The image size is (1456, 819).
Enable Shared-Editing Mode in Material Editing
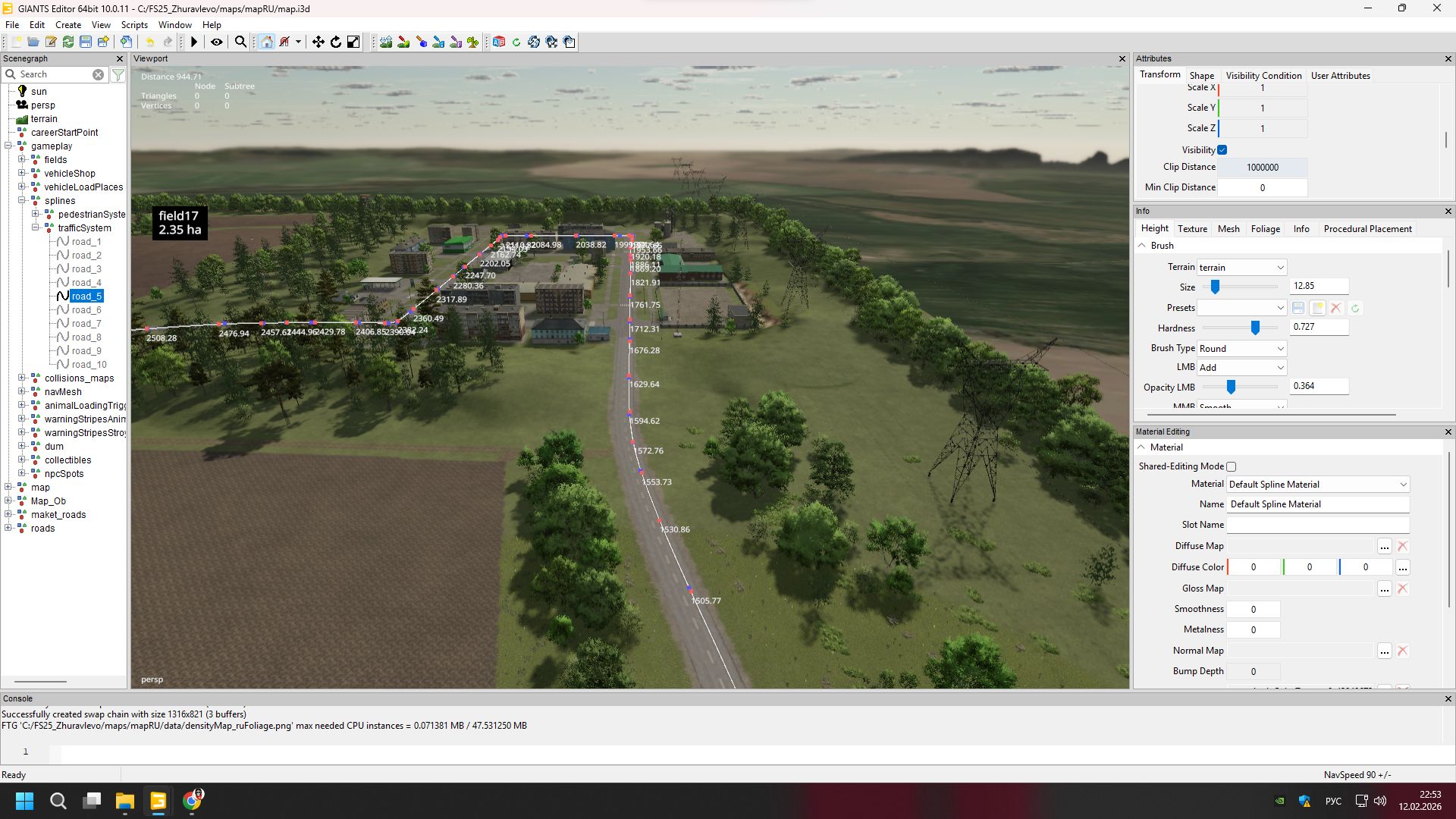(x=1231, y=466)
